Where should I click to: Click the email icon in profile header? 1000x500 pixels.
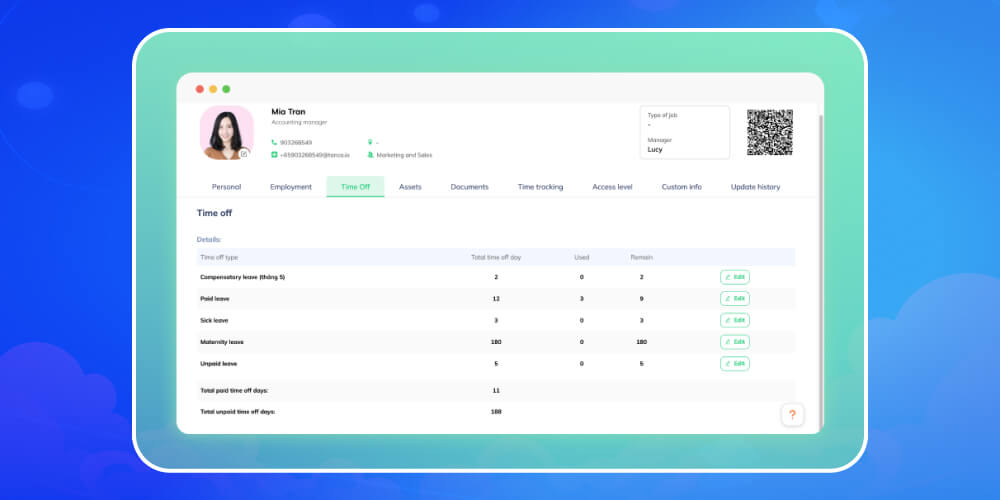274,155
